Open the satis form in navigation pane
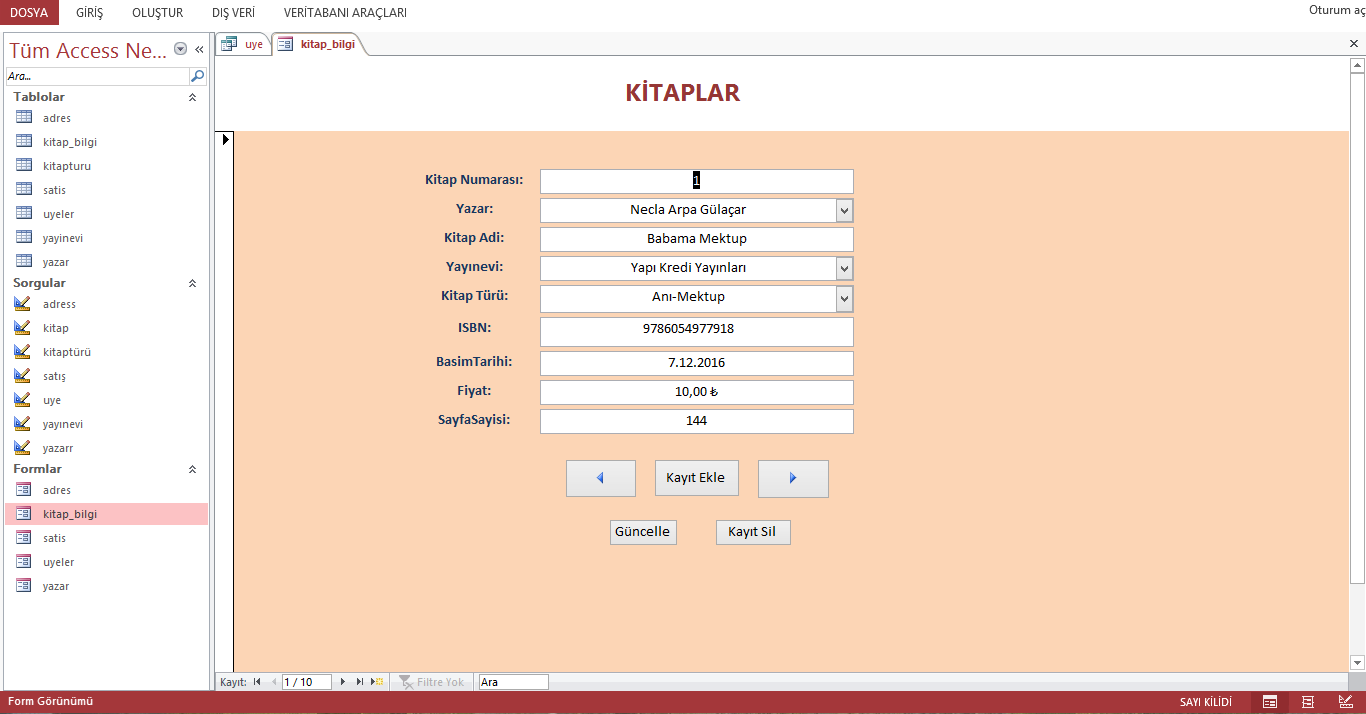 point(54,538)
